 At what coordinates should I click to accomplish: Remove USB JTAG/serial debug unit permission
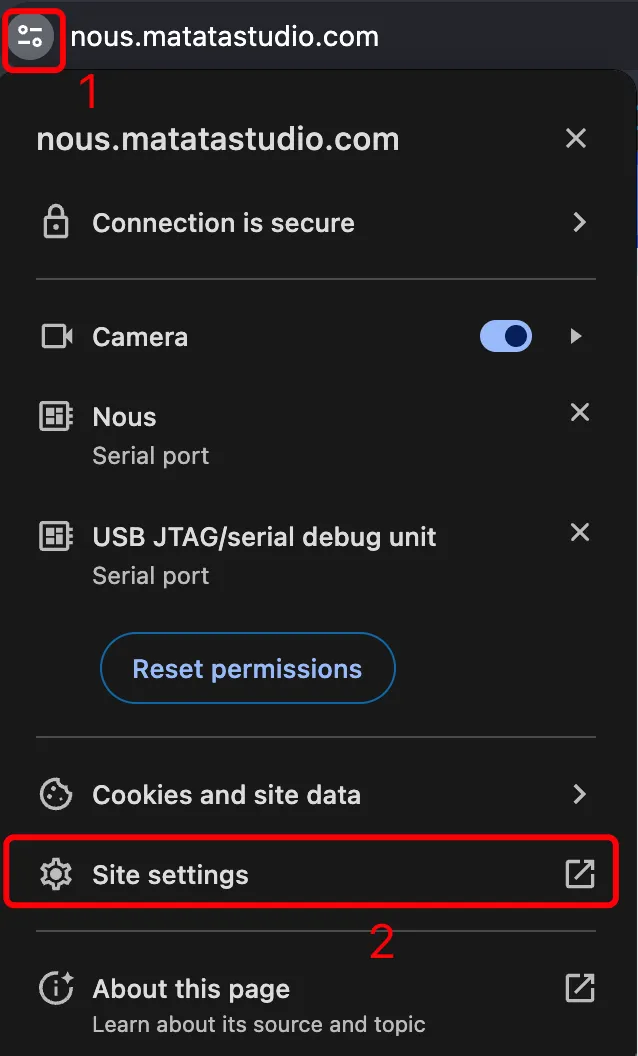(580, 533)
